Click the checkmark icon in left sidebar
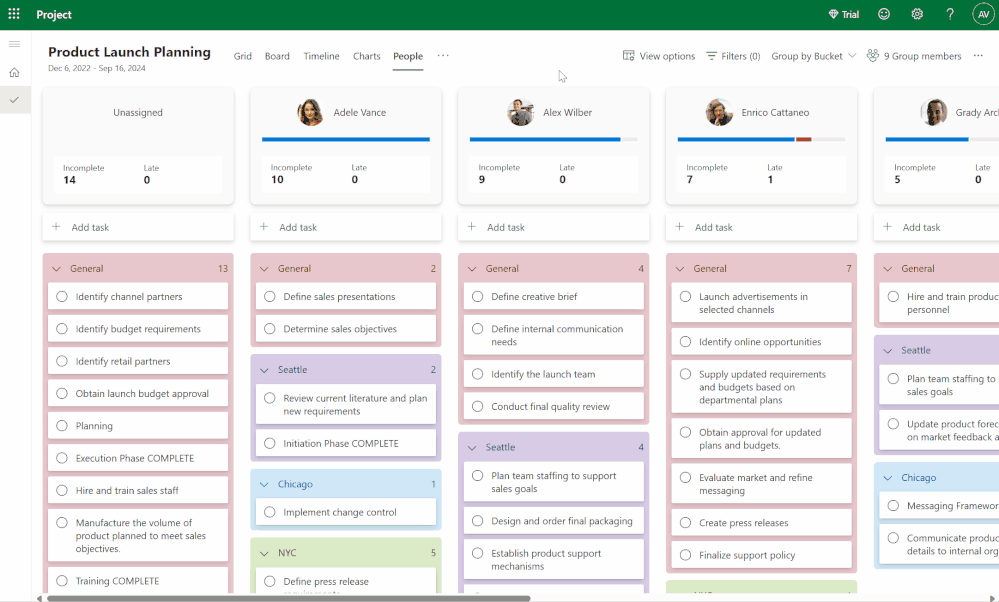 14,100
